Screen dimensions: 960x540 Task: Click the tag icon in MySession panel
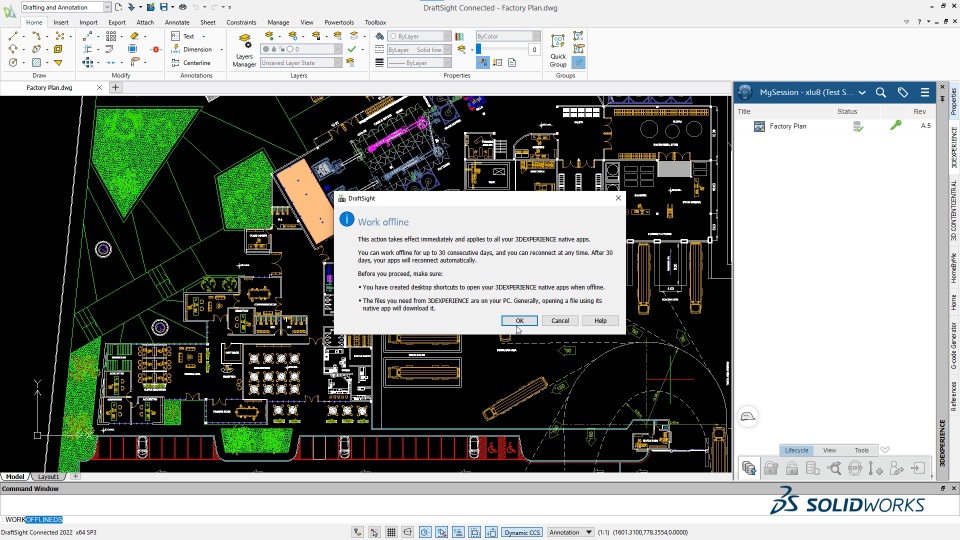point(903,92)
